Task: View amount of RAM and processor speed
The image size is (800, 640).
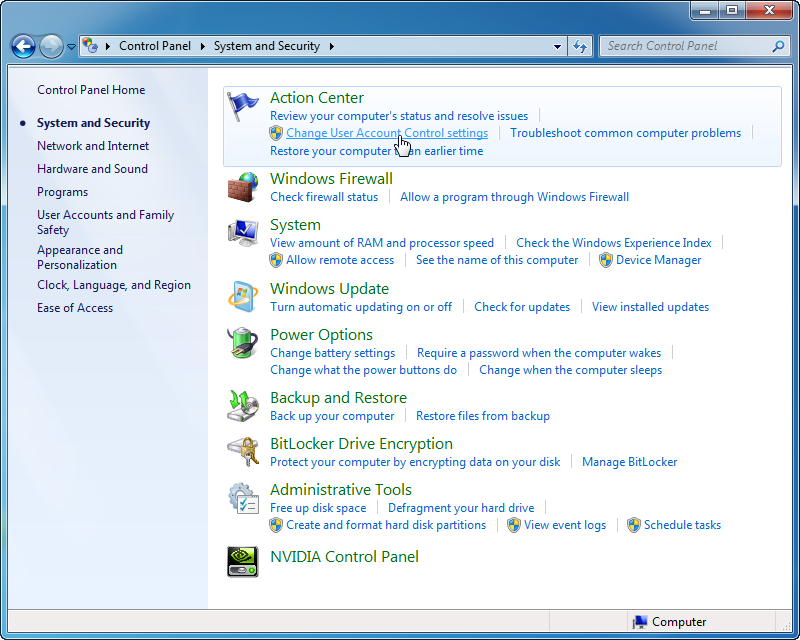Action: tap(382, 243)
